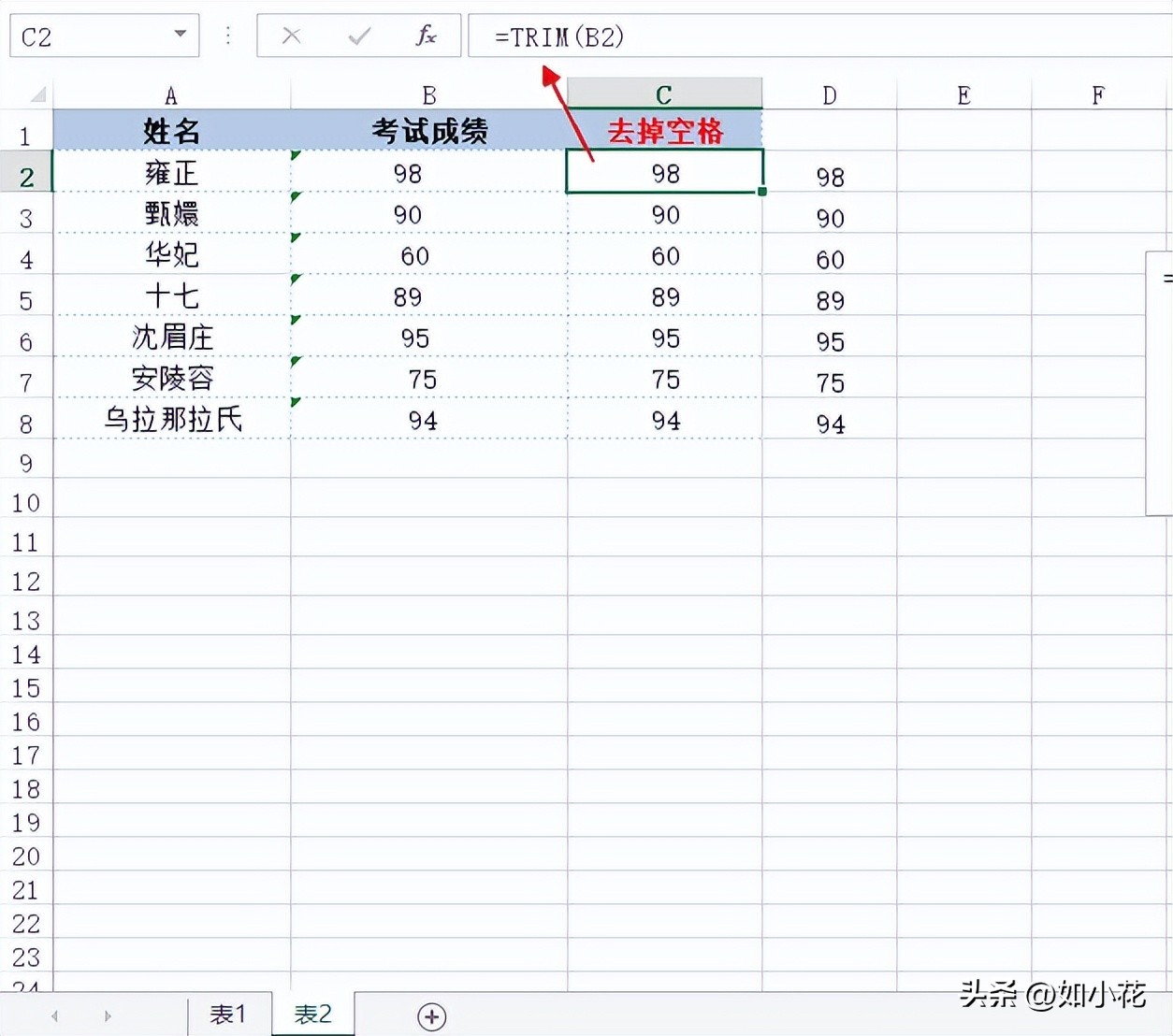This screenshot has width=1173, height=1036.
Task: Select row 23 header
Action: pos(26,957)
